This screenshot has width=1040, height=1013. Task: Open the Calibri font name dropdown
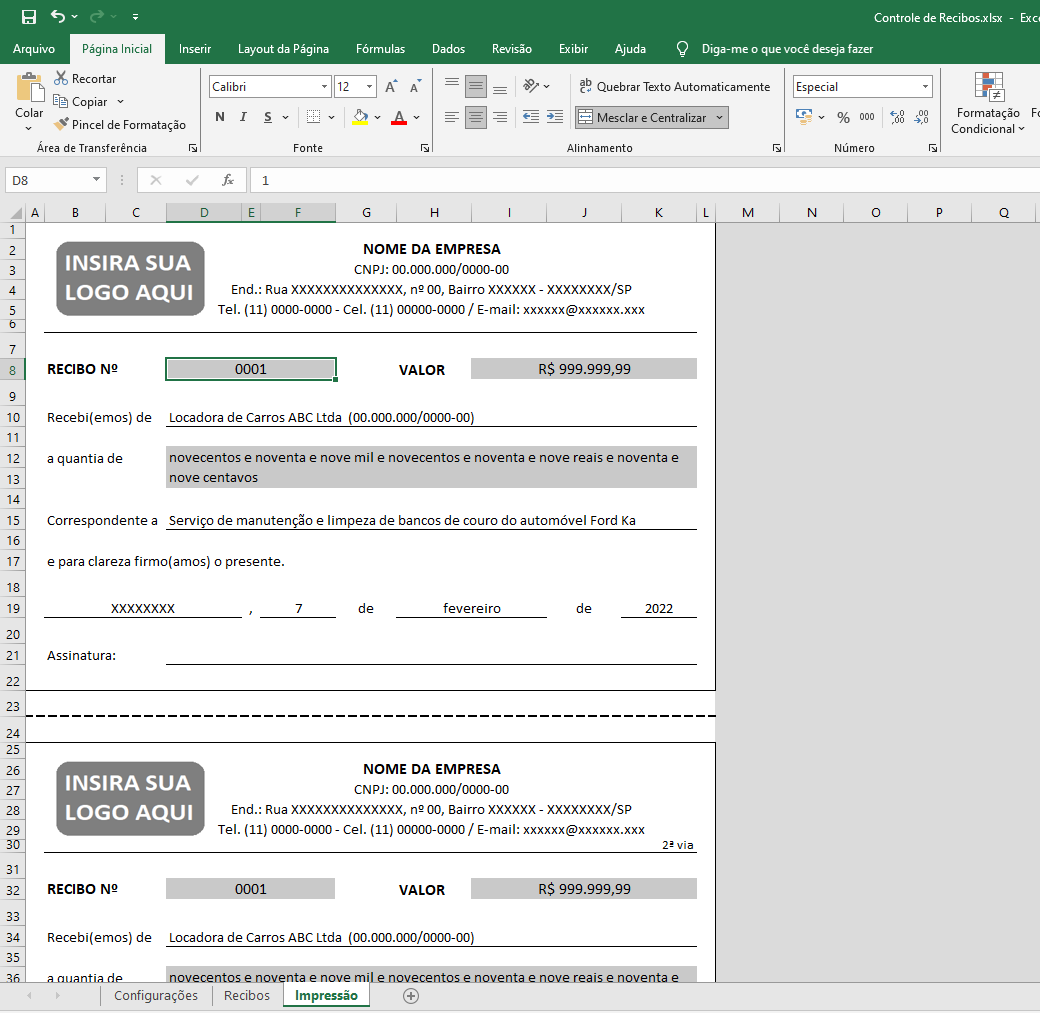point(324,87)
